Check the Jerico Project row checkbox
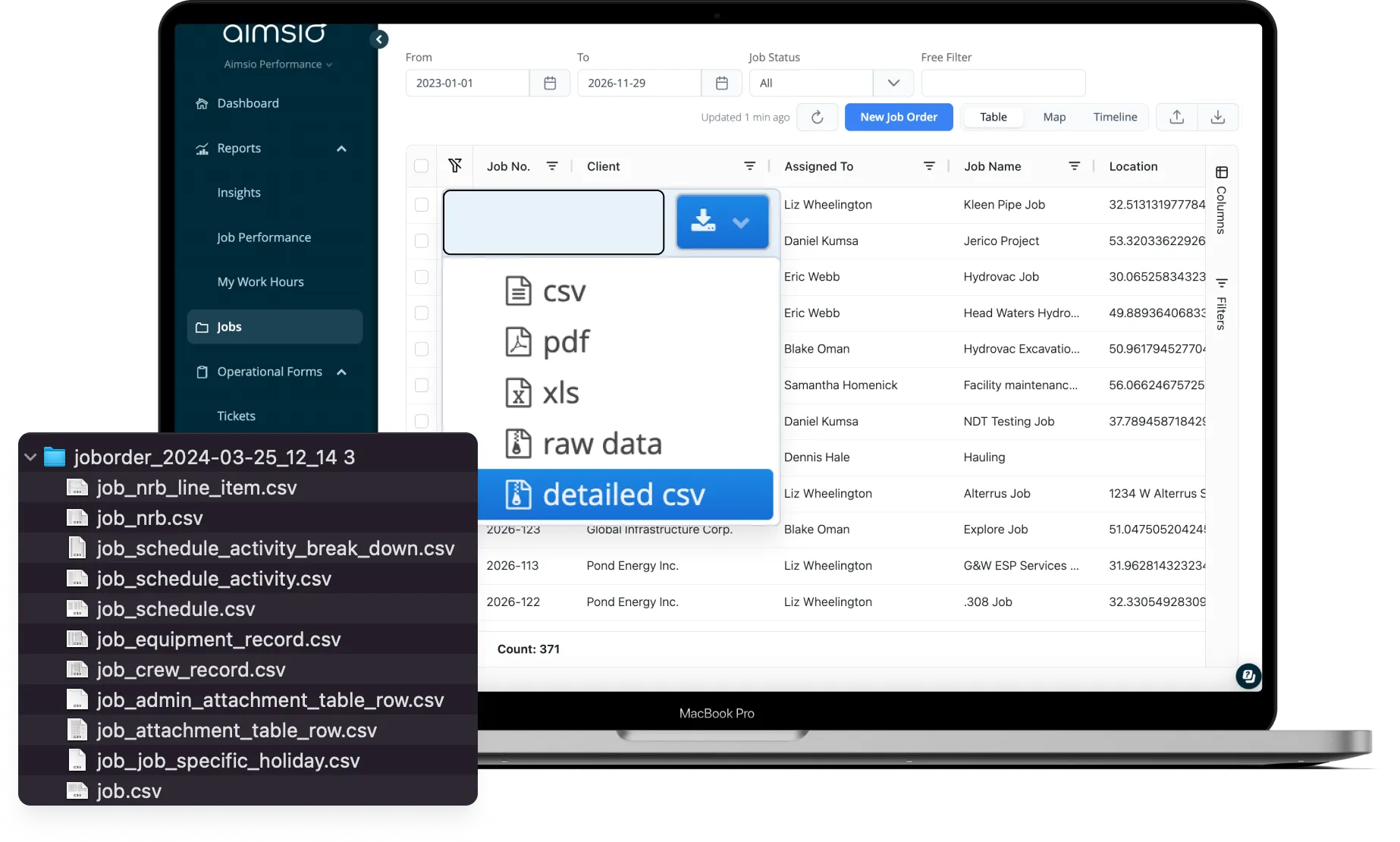1400x842 pixels. click(x=422, y=240)
